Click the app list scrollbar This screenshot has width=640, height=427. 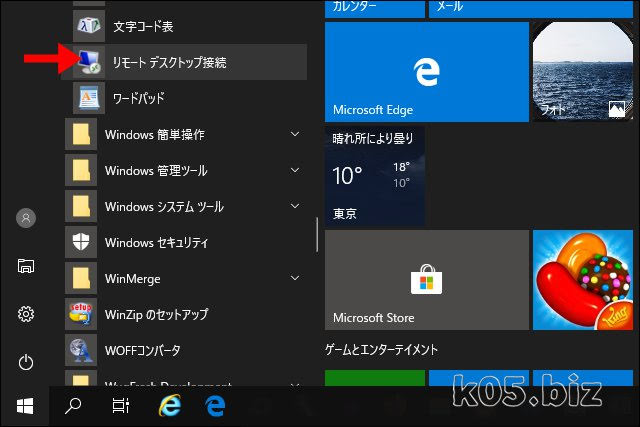point(317,235)
